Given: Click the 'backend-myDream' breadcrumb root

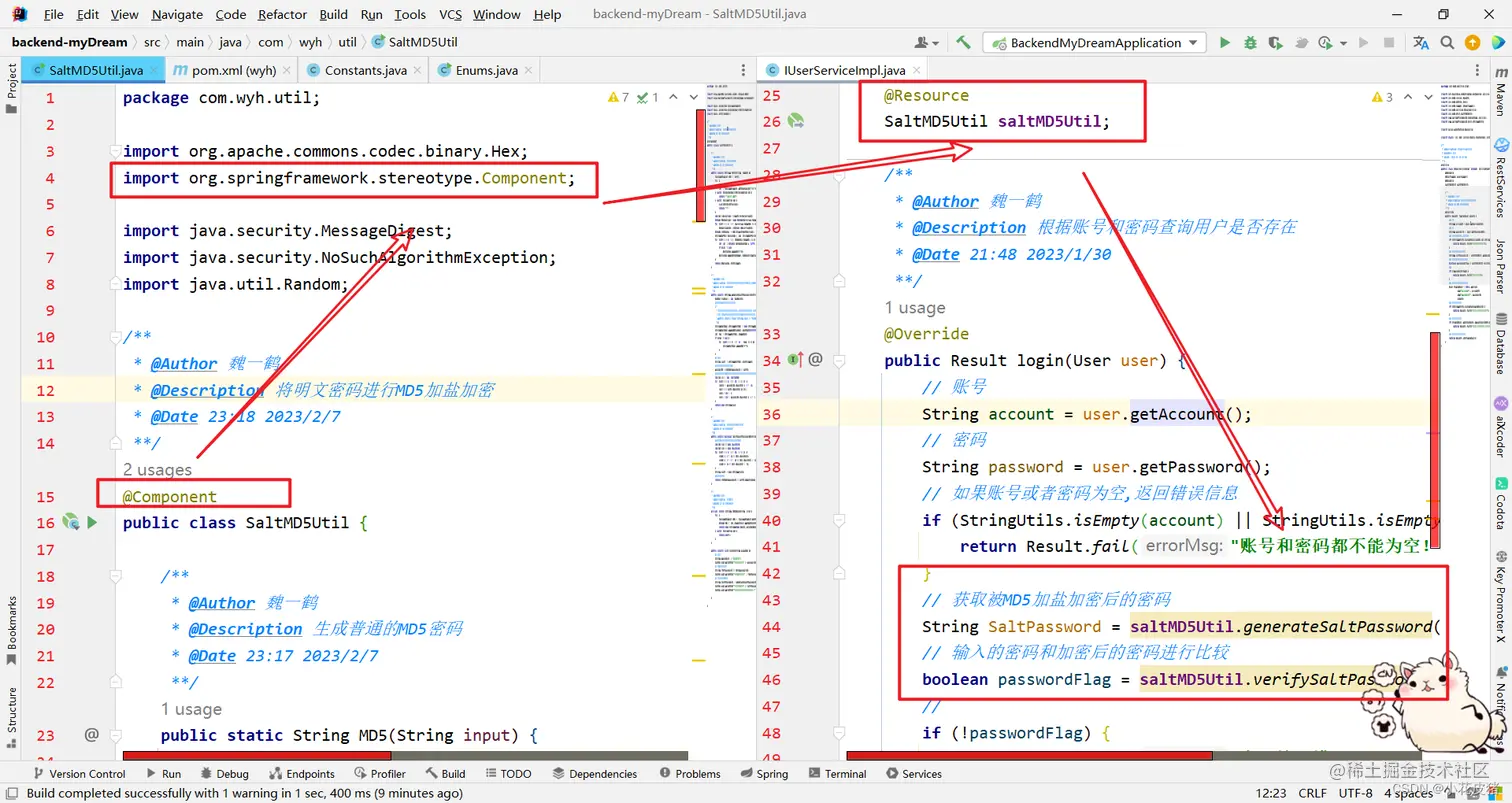Looking at the screenshot, I should (69, 42).
